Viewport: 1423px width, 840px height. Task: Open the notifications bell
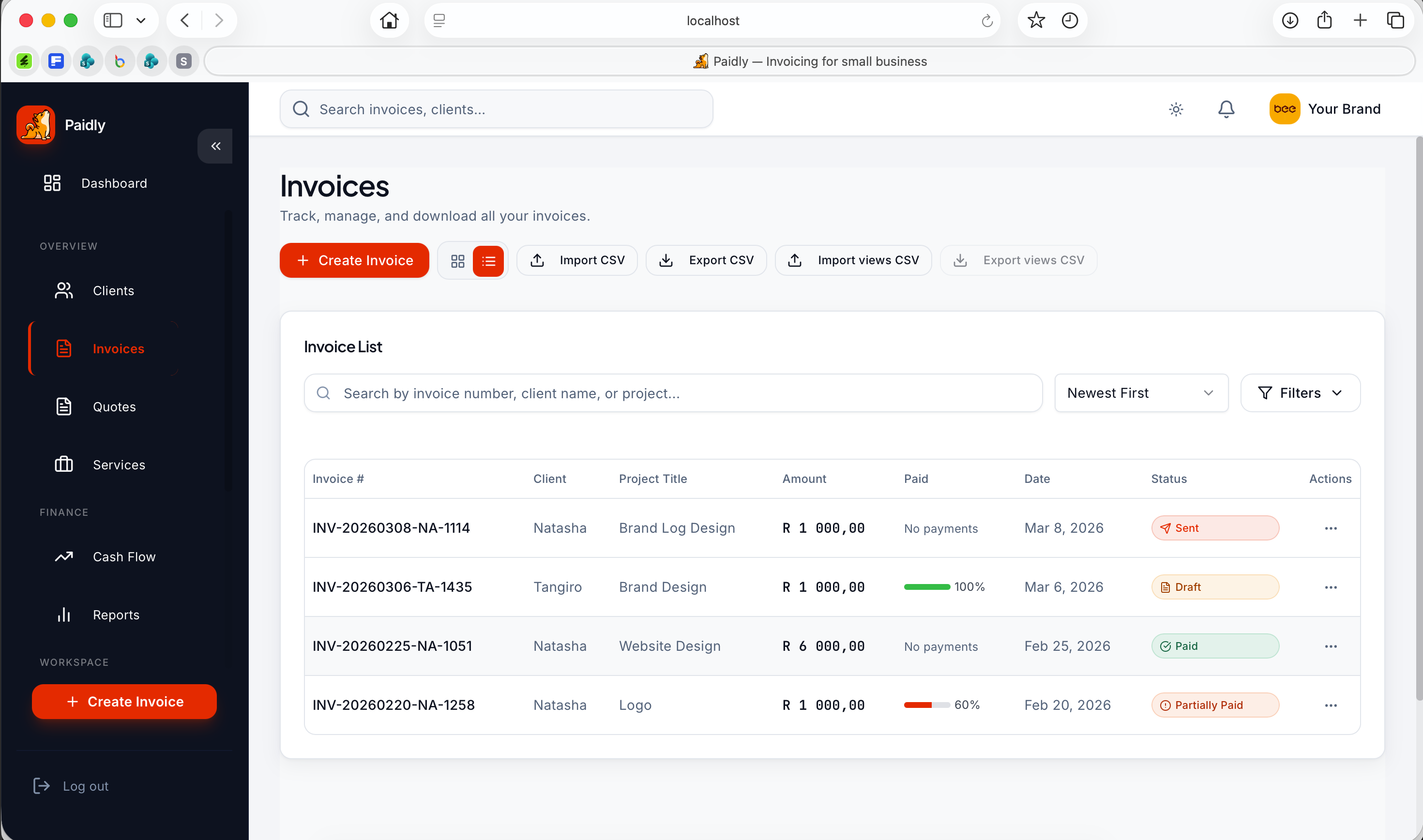click(x=1226, y=109)
